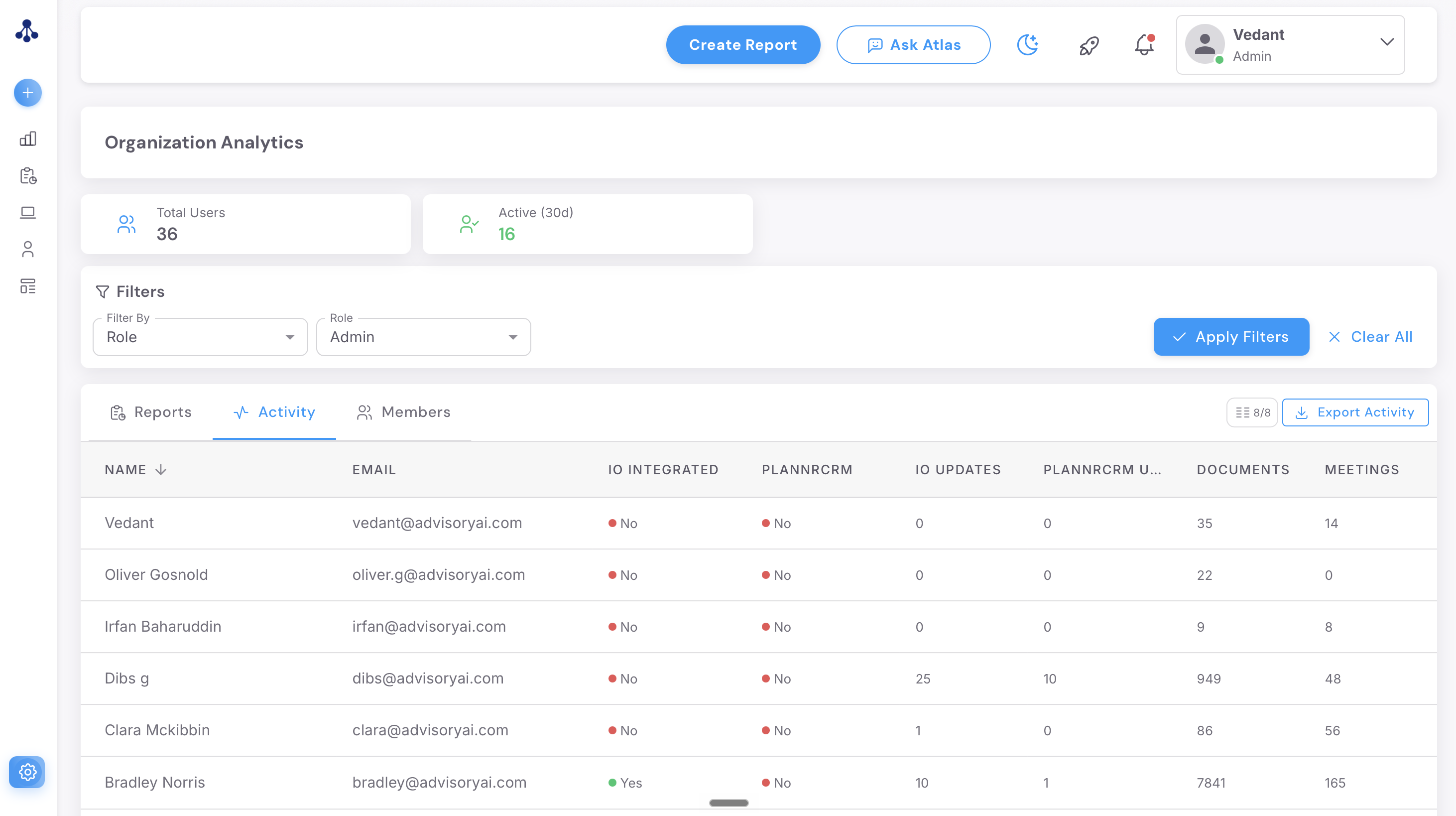Click the app logo in the sidebar
The width and height of the screenshot is (1456, 816).
27,31
